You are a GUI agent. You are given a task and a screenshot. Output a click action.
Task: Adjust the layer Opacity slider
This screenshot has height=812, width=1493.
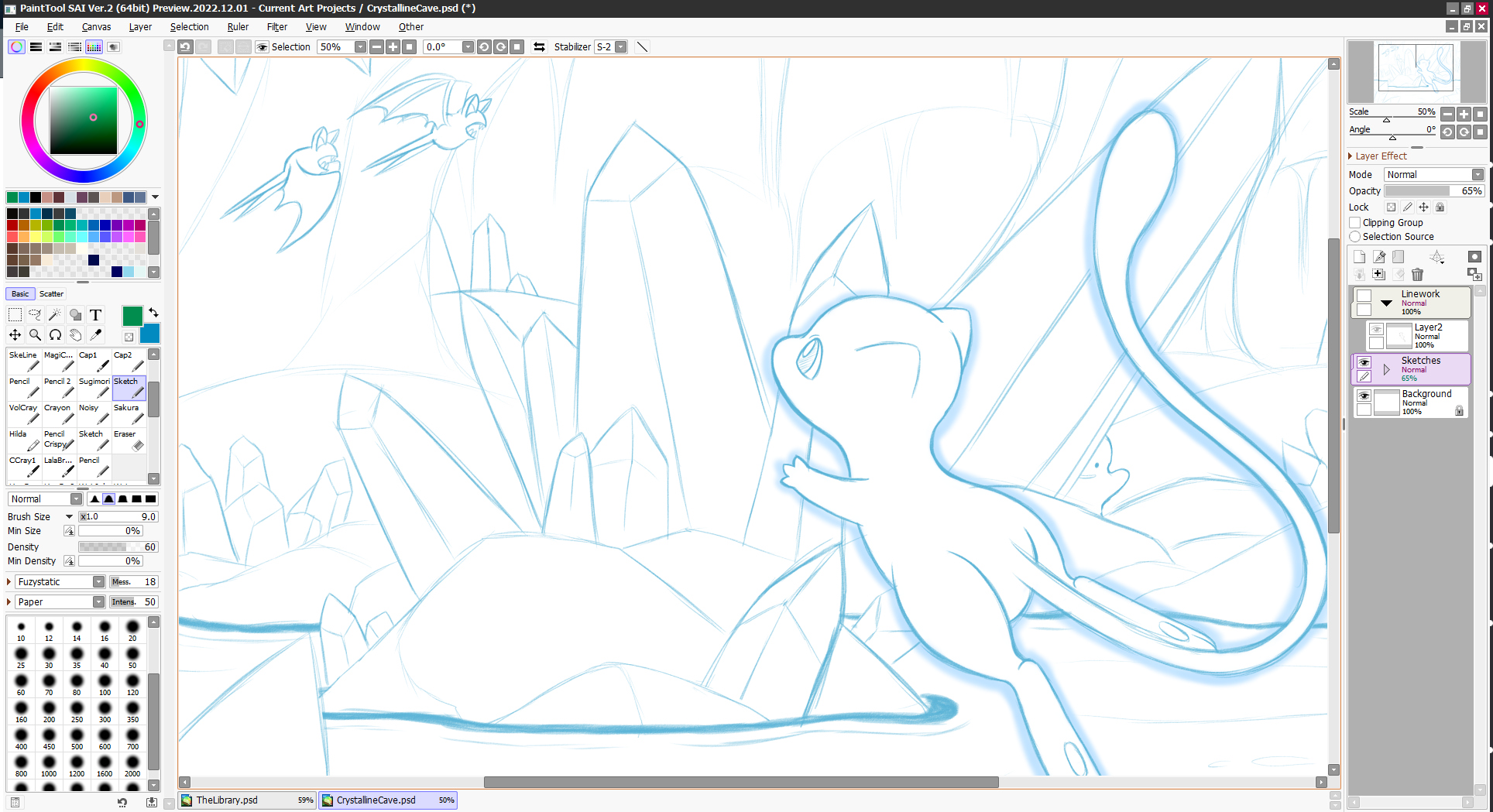pyautogui.click(x=1416, y=190)
